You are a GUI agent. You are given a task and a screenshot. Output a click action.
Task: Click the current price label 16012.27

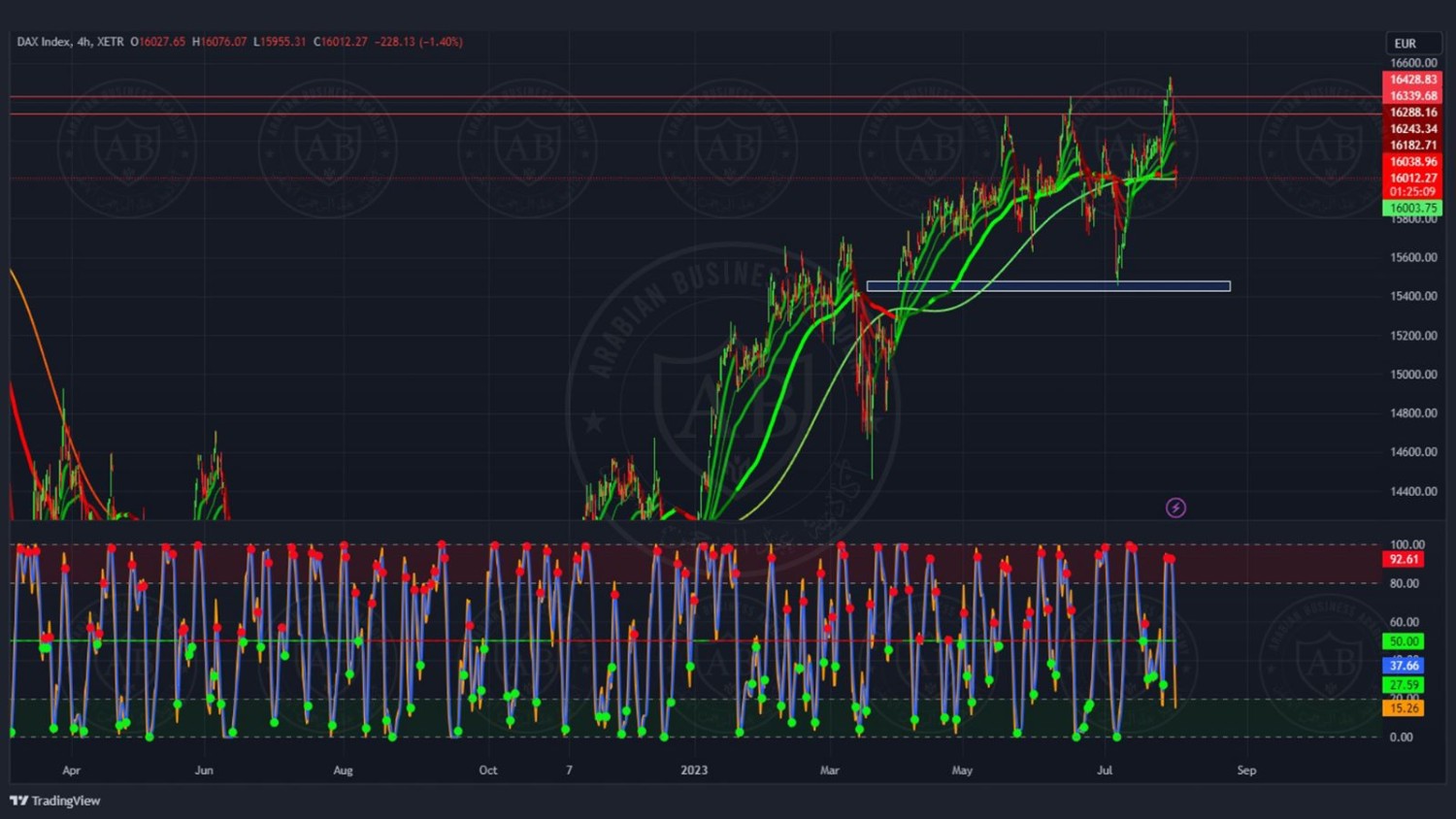[x=1412, y=179]
